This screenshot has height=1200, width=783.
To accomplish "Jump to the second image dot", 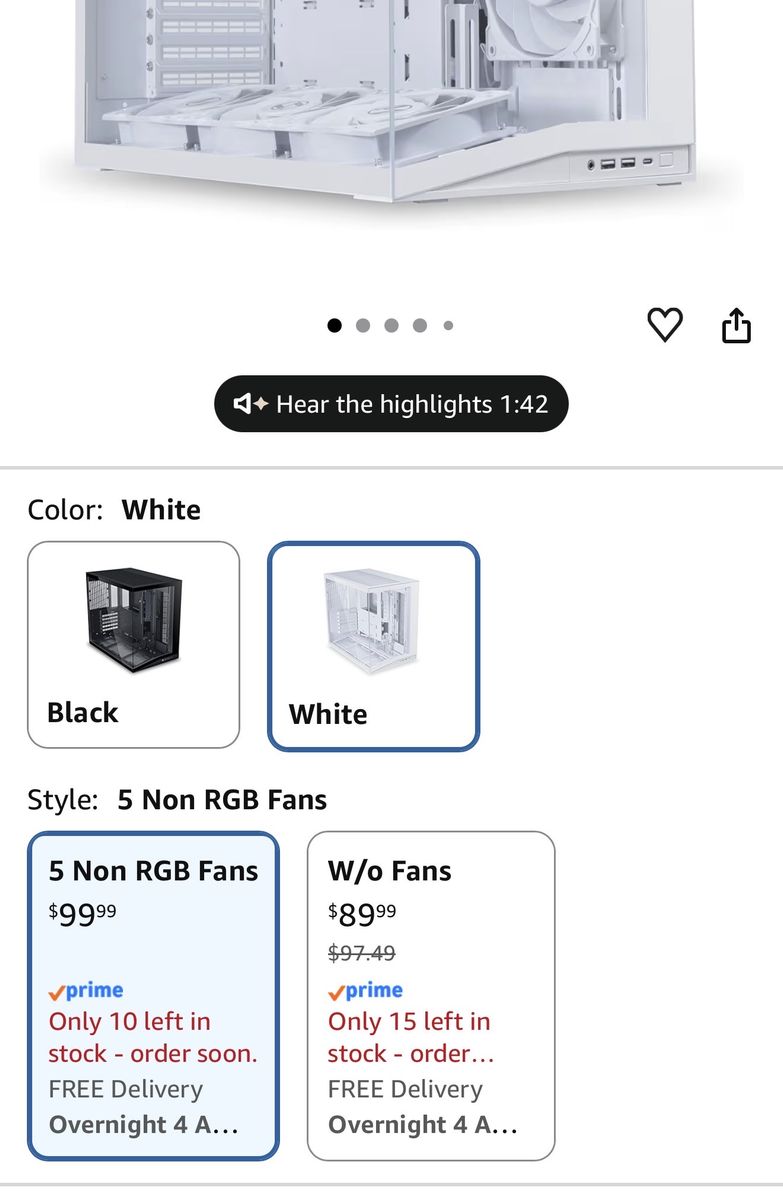I will (x=363, y=325).
